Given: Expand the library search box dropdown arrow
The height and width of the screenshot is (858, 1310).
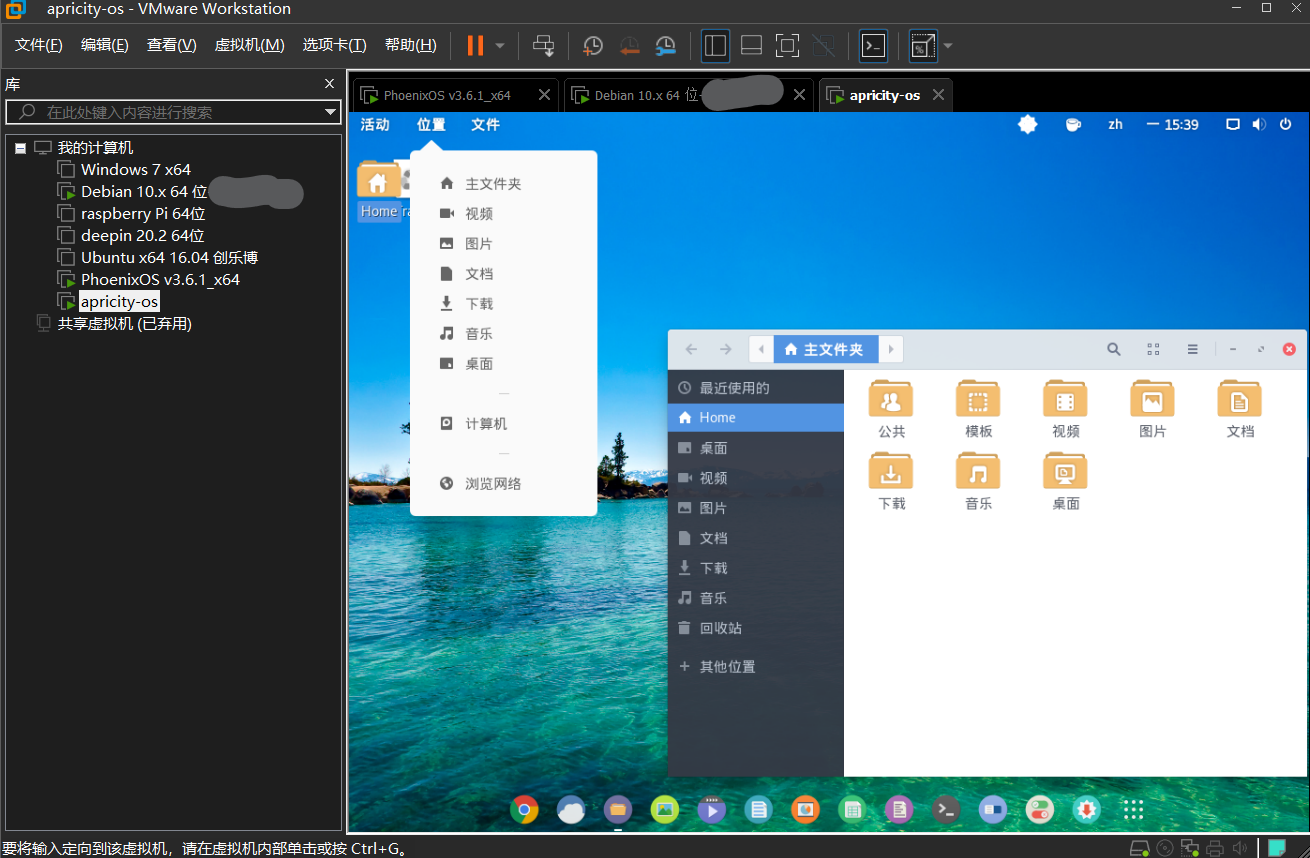Looking at the screenshot, I should point(331,112).
